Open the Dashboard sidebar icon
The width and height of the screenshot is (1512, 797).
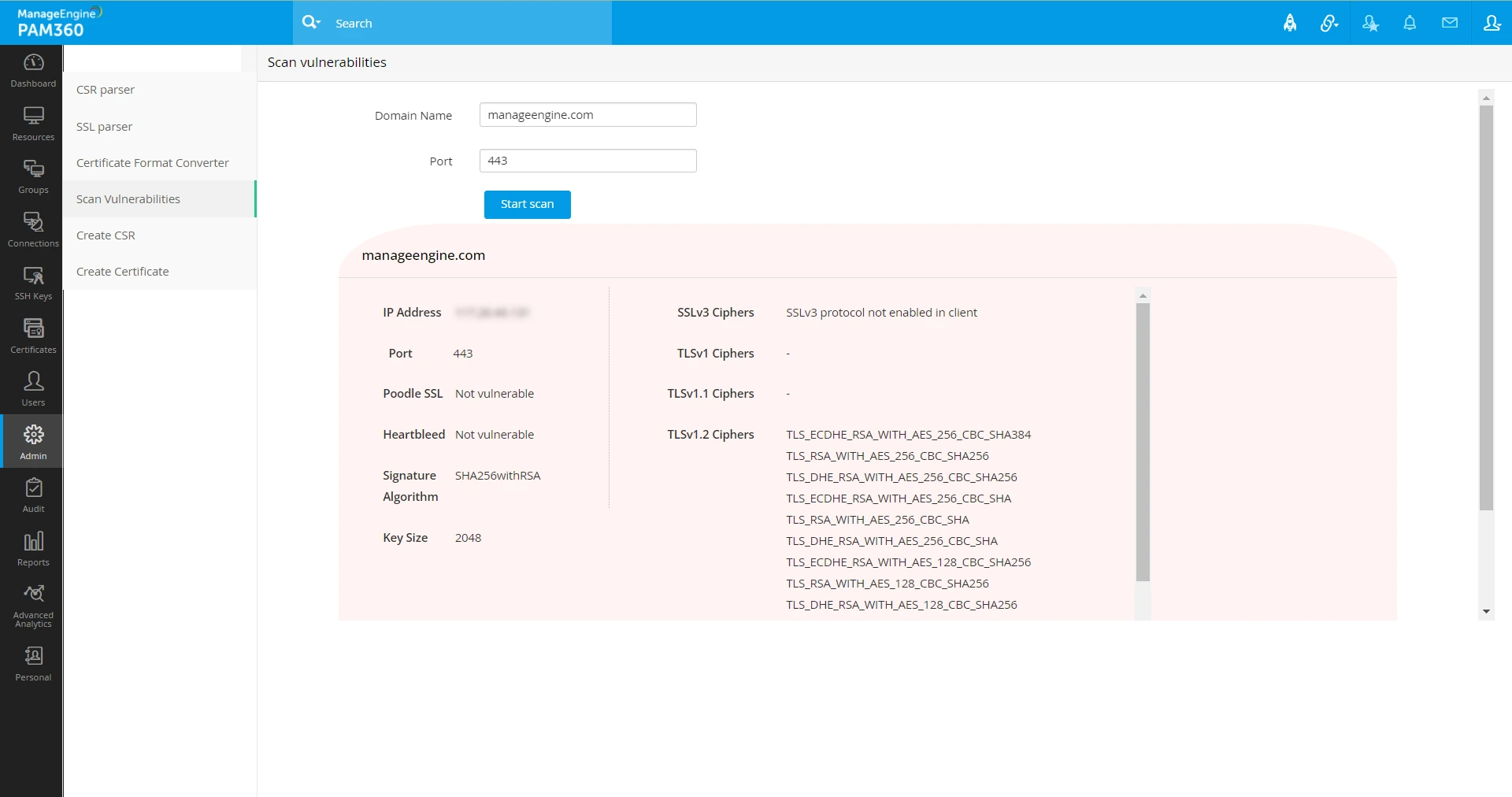(x=33, y=70)
